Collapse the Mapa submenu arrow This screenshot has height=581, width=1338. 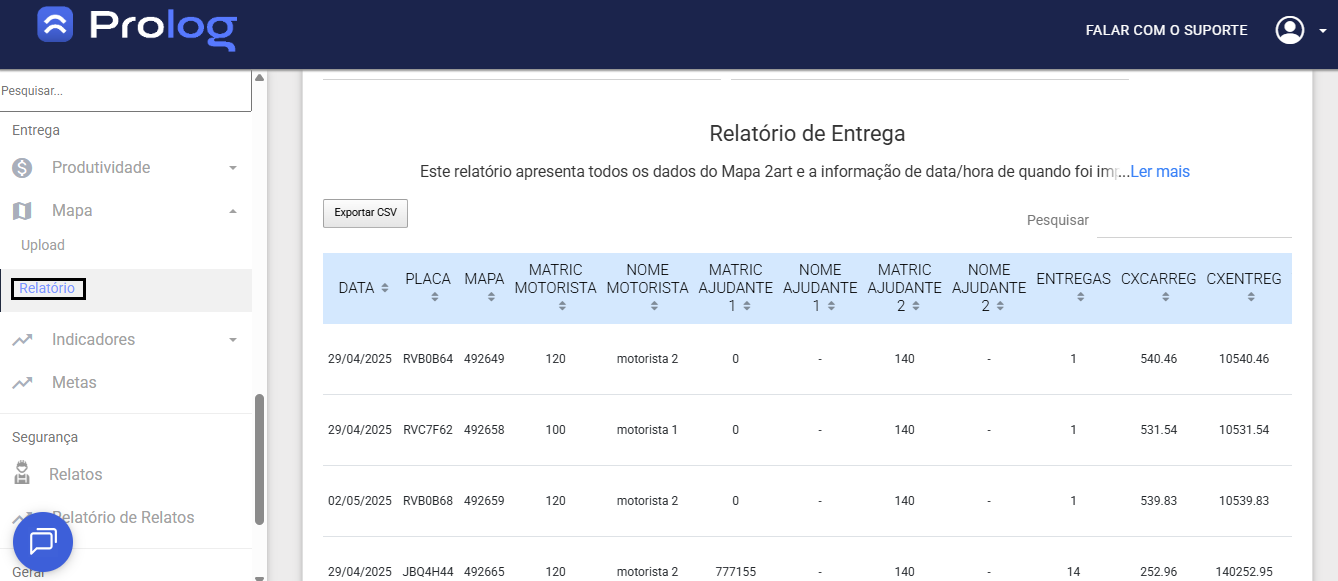[x=233, y=211]
